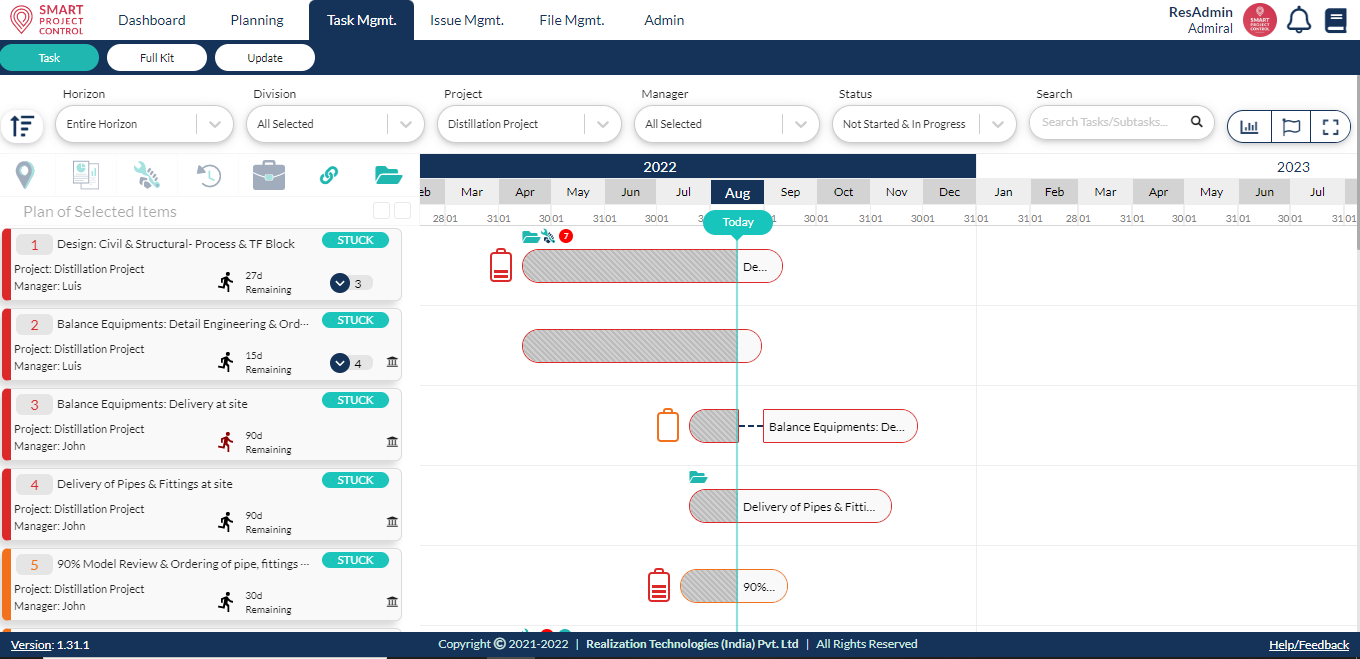Click the link icon above the Gantt chart

[327, 174]
